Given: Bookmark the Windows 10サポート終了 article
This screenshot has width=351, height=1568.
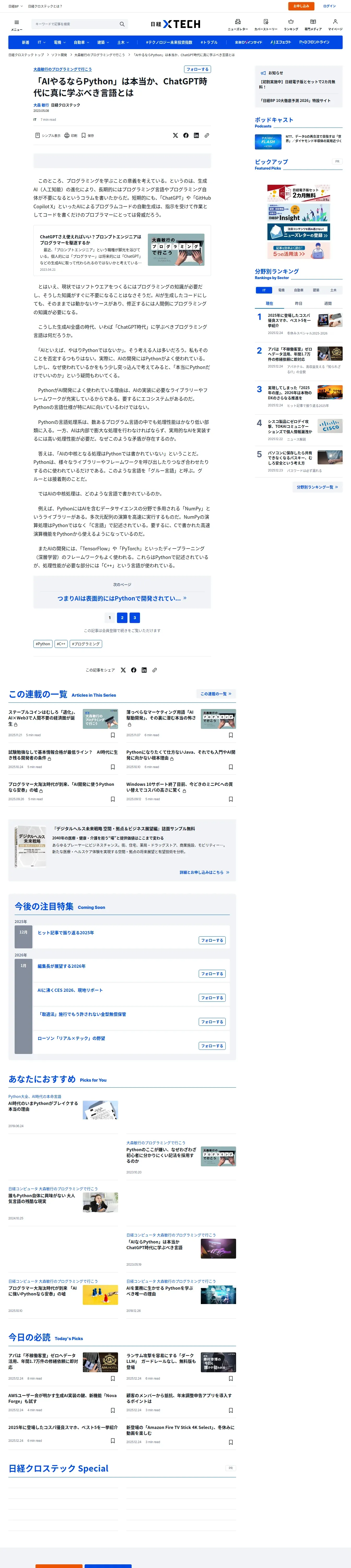Looking at the screenshot, I should click(x=231, y=799).
